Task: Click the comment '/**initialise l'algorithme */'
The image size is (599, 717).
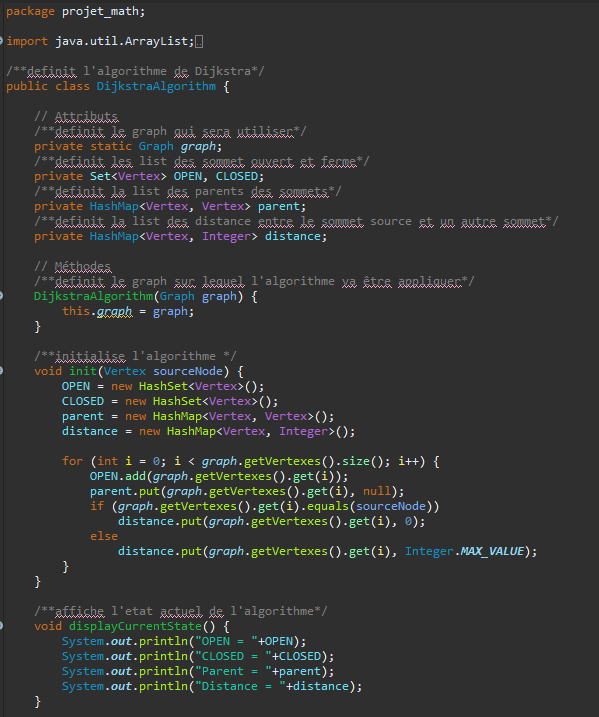Action: point(135,356)
